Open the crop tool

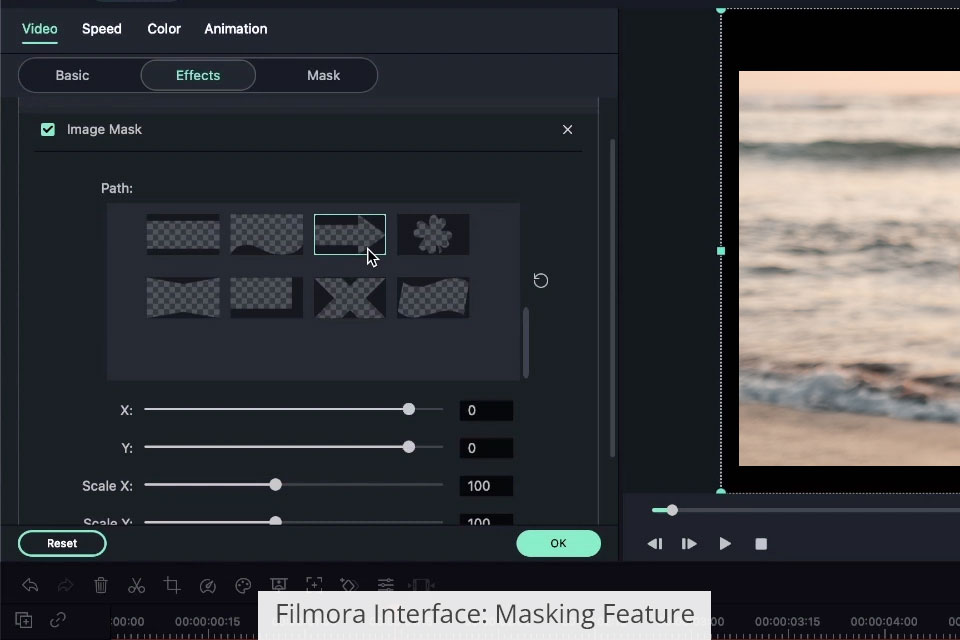point(172,585)
